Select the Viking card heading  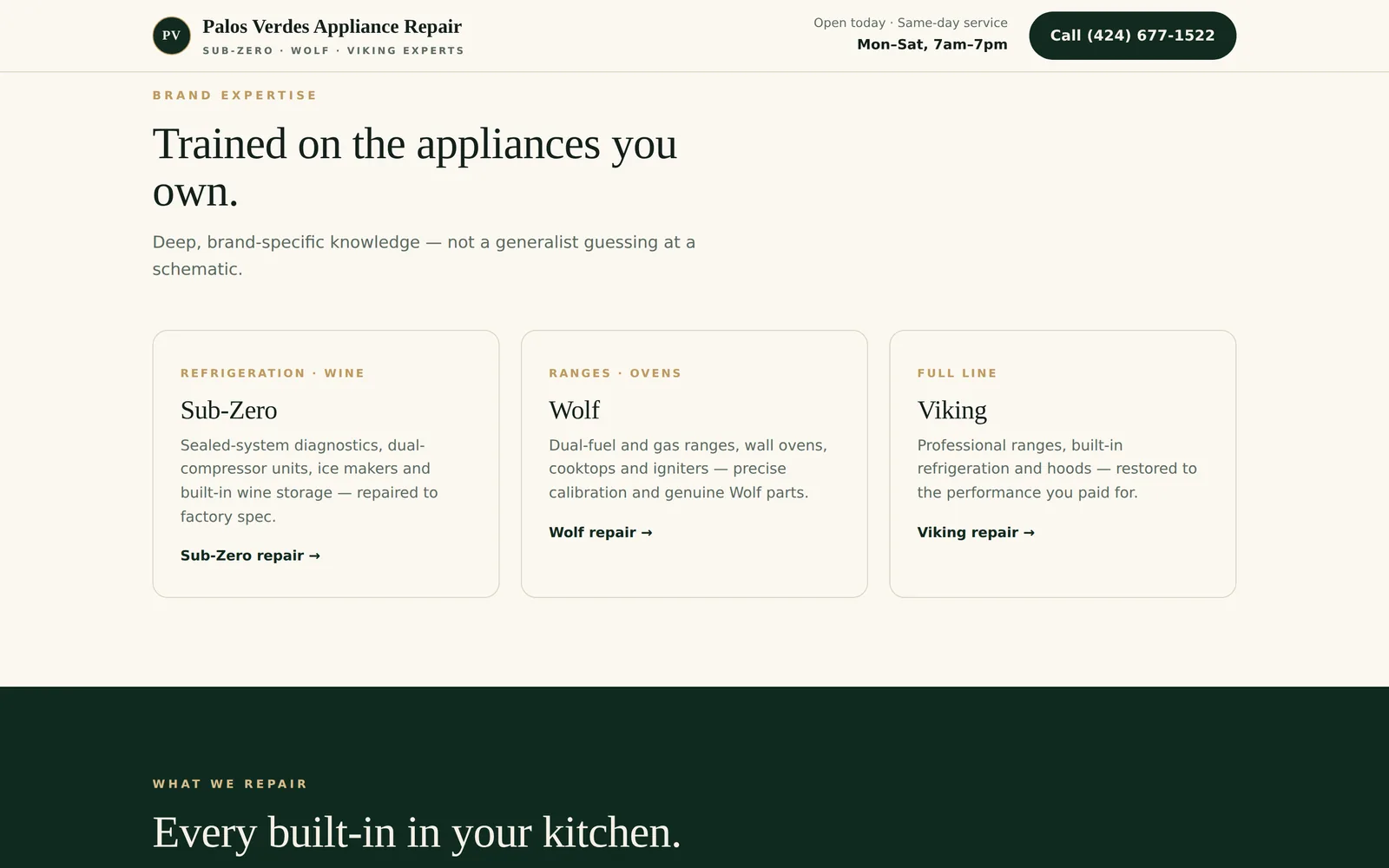coord(951,410)
